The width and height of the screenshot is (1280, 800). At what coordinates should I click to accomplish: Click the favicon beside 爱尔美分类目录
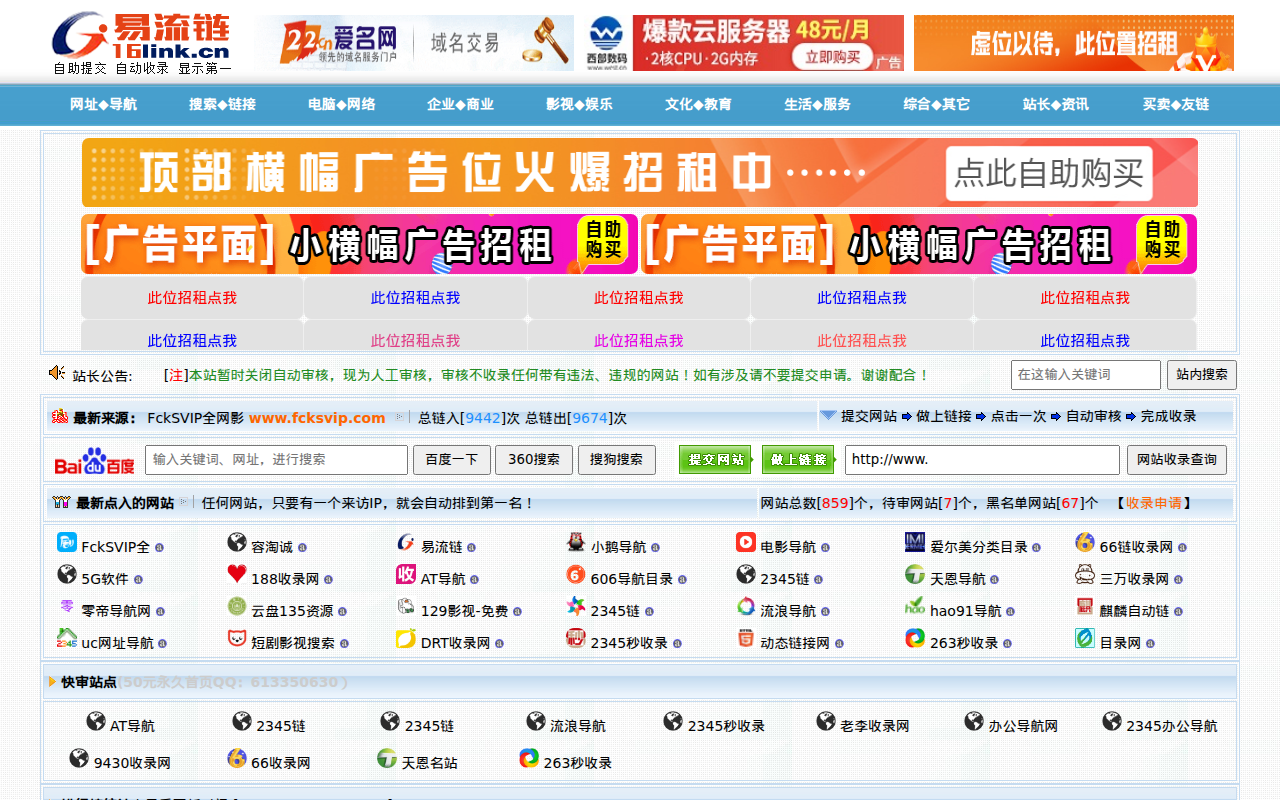pos(915,543)
